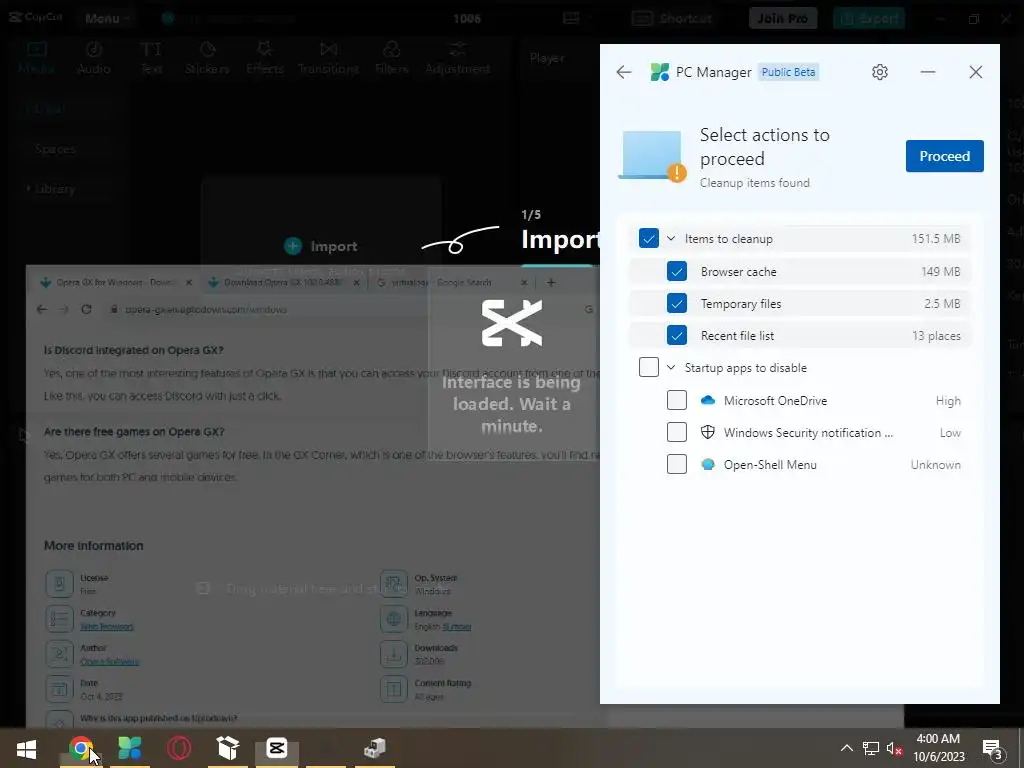Uncheck Items to cleanup checkbox
This screenshot has height=768, width=1024.
pos(648,238)
